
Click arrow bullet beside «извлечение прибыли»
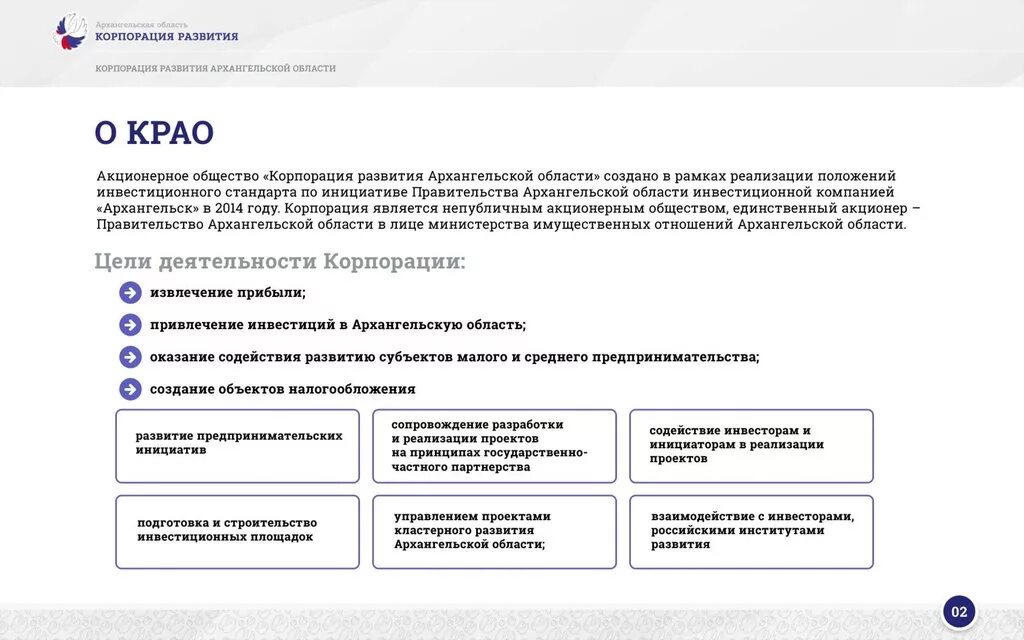[x=131, y=293]
